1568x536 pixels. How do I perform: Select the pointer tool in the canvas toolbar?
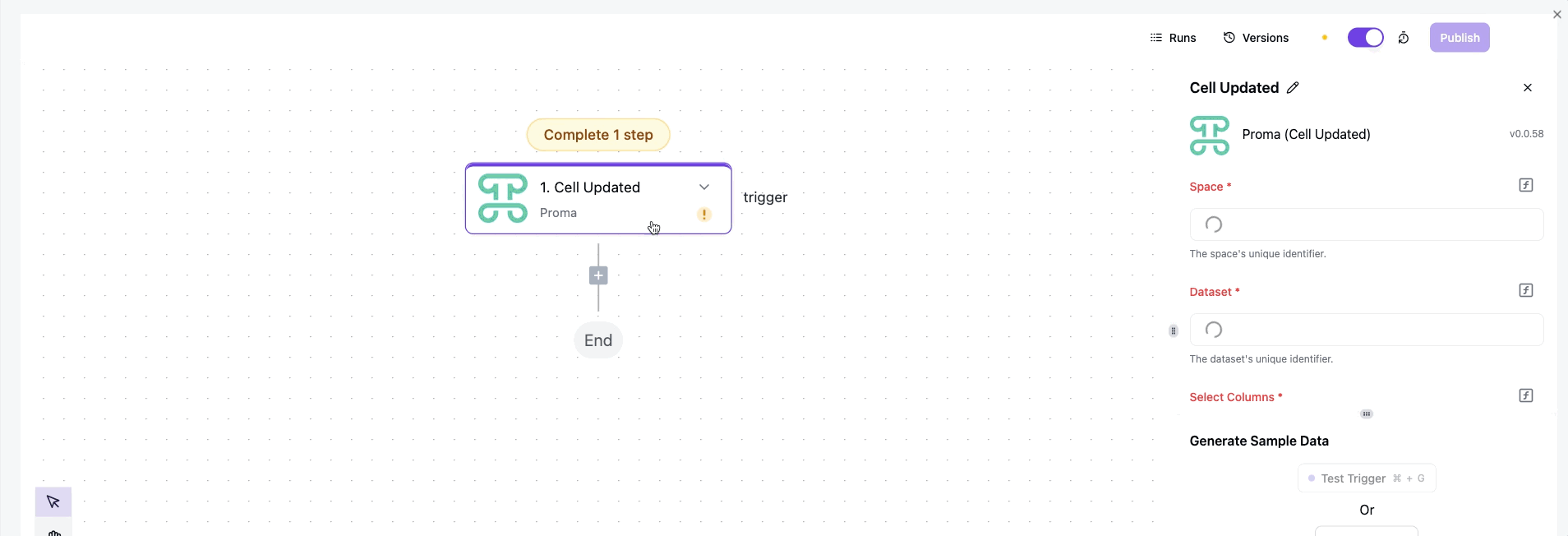[x=53, y=501]
